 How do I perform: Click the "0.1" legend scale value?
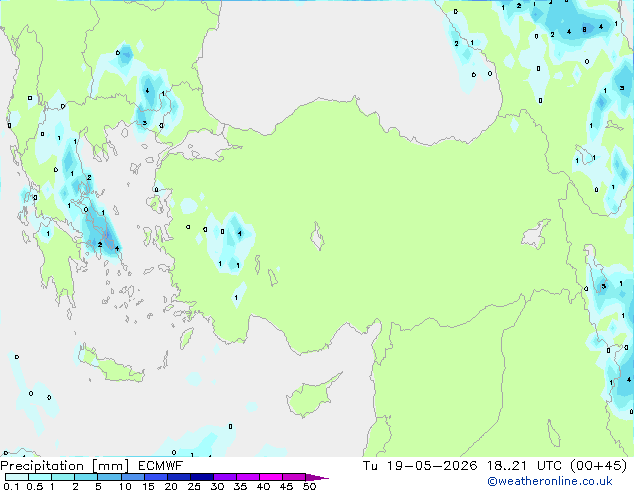click(11, 486)
